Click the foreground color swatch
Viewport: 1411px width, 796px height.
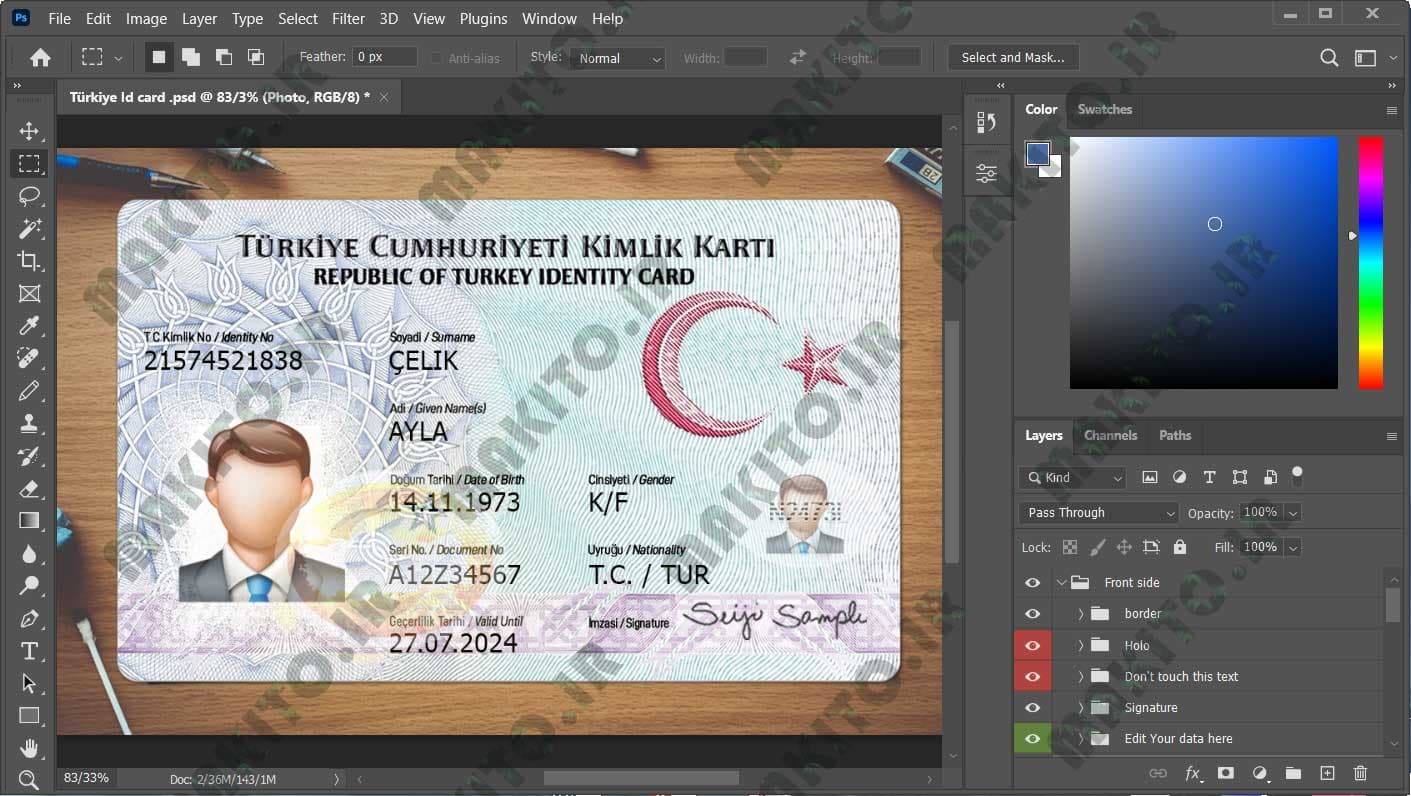[x=1038, y=153]
